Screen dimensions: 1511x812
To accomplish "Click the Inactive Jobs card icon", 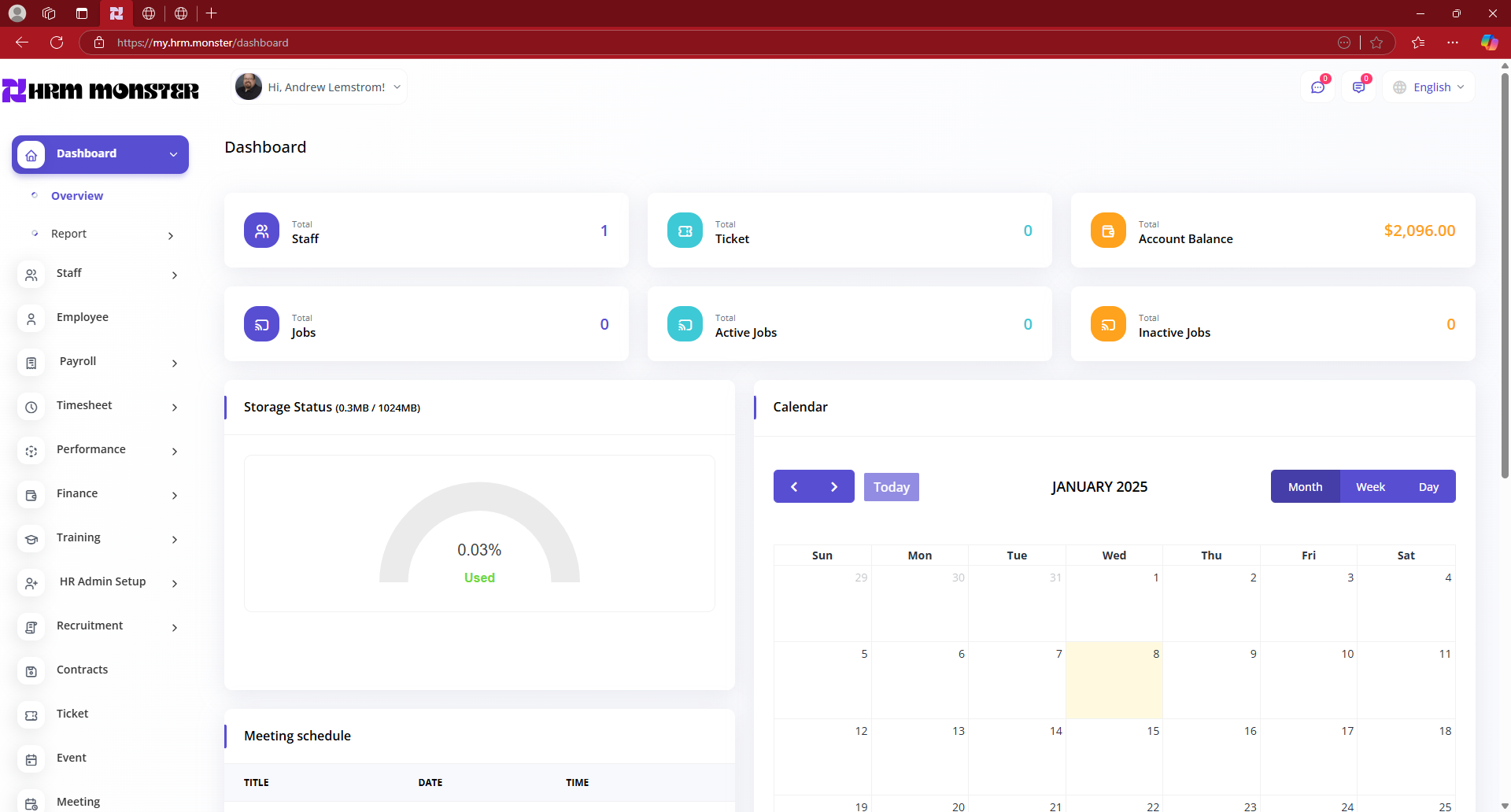I will (1108, 324).
